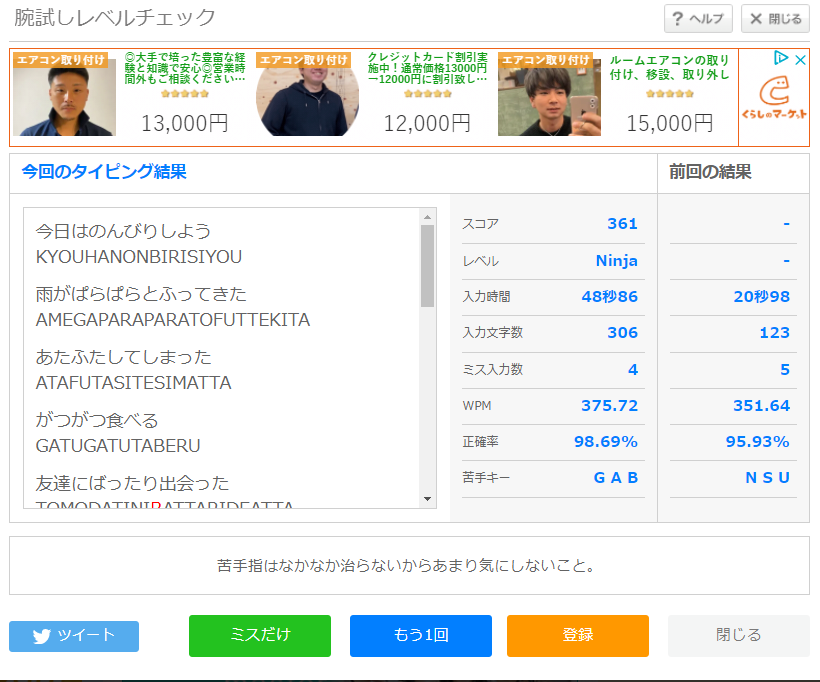Open the ◎大手で培った ad description
The width and height of the screenshot is (820, 682).
tap(185, 68)
